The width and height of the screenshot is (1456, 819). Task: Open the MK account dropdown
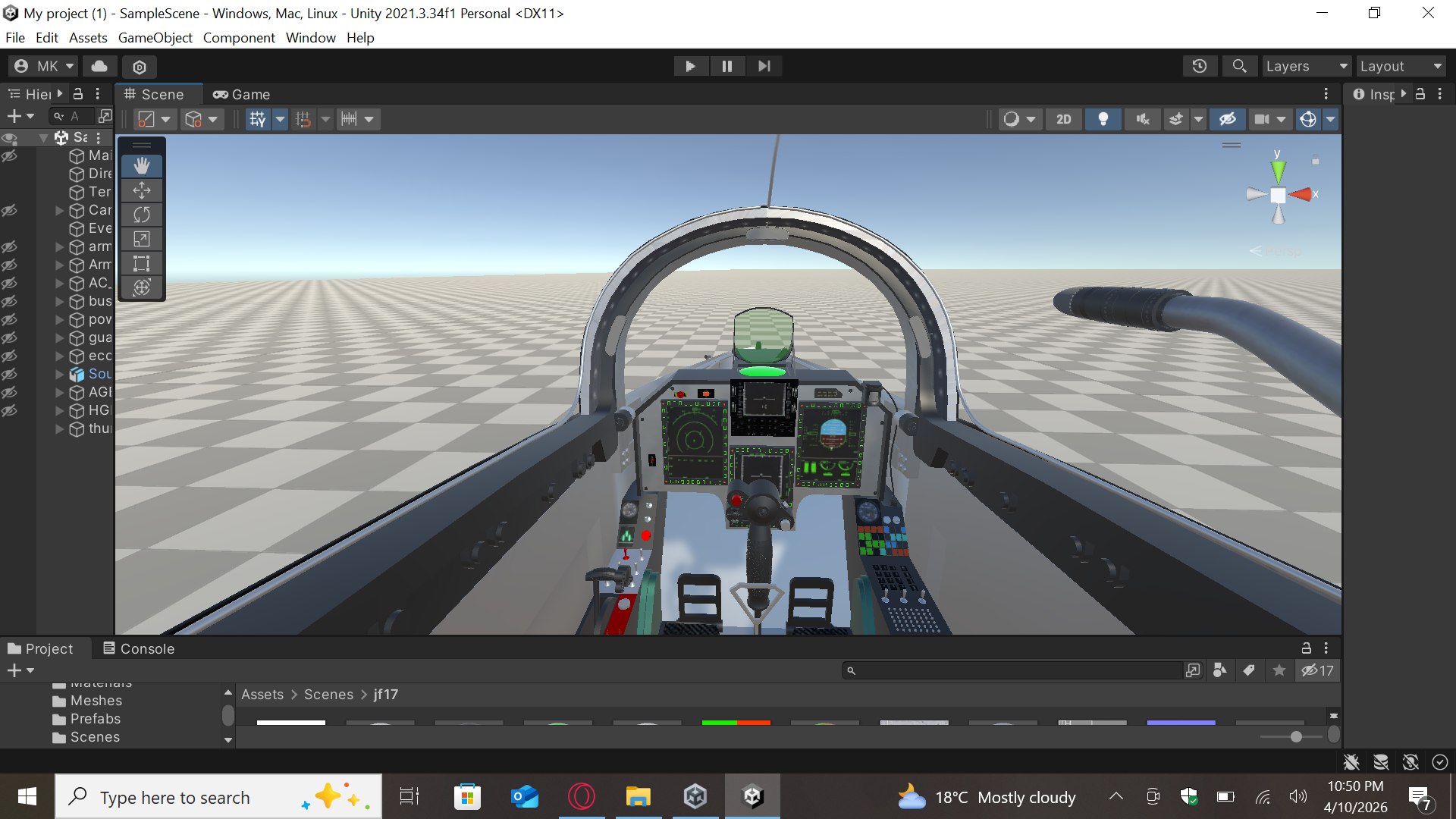[45, 66]
